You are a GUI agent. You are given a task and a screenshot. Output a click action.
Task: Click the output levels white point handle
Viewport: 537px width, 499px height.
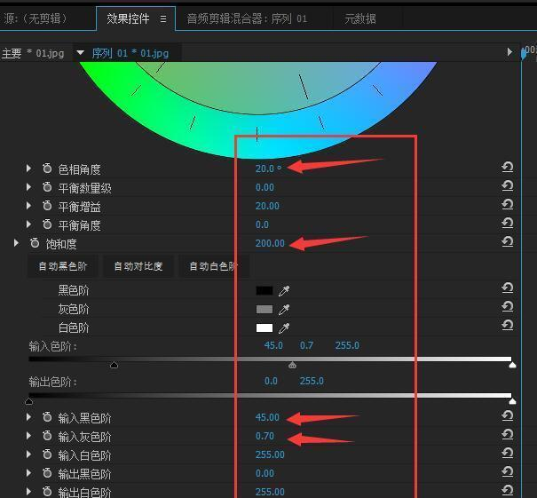tap(512, 401)
